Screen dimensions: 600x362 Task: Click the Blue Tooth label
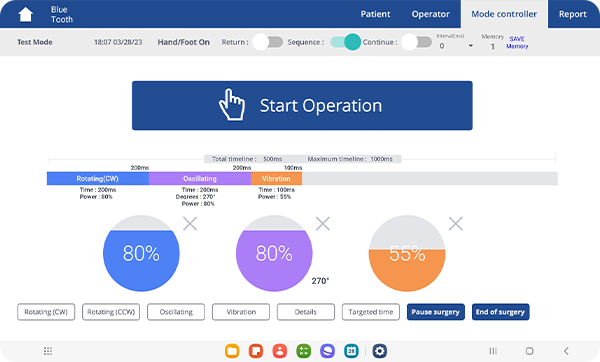[62, 15]
